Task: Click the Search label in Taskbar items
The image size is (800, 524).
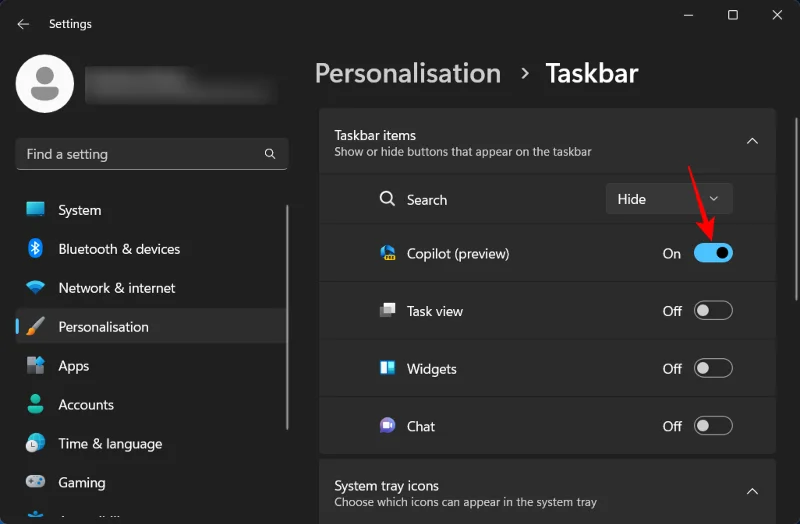Action: (427, 199)
